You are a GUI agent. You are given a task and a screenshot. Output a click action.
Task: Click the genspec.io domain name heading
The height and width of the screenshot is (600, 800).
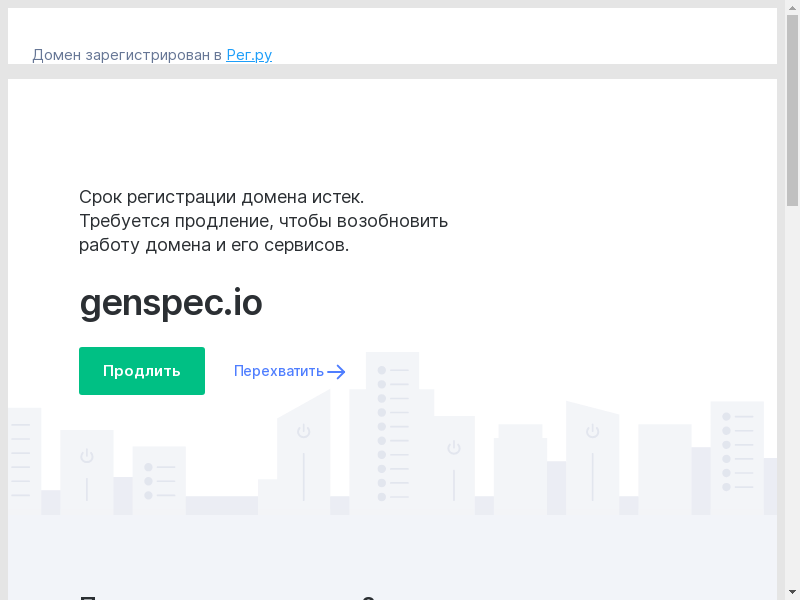click(x=171, y=303)
